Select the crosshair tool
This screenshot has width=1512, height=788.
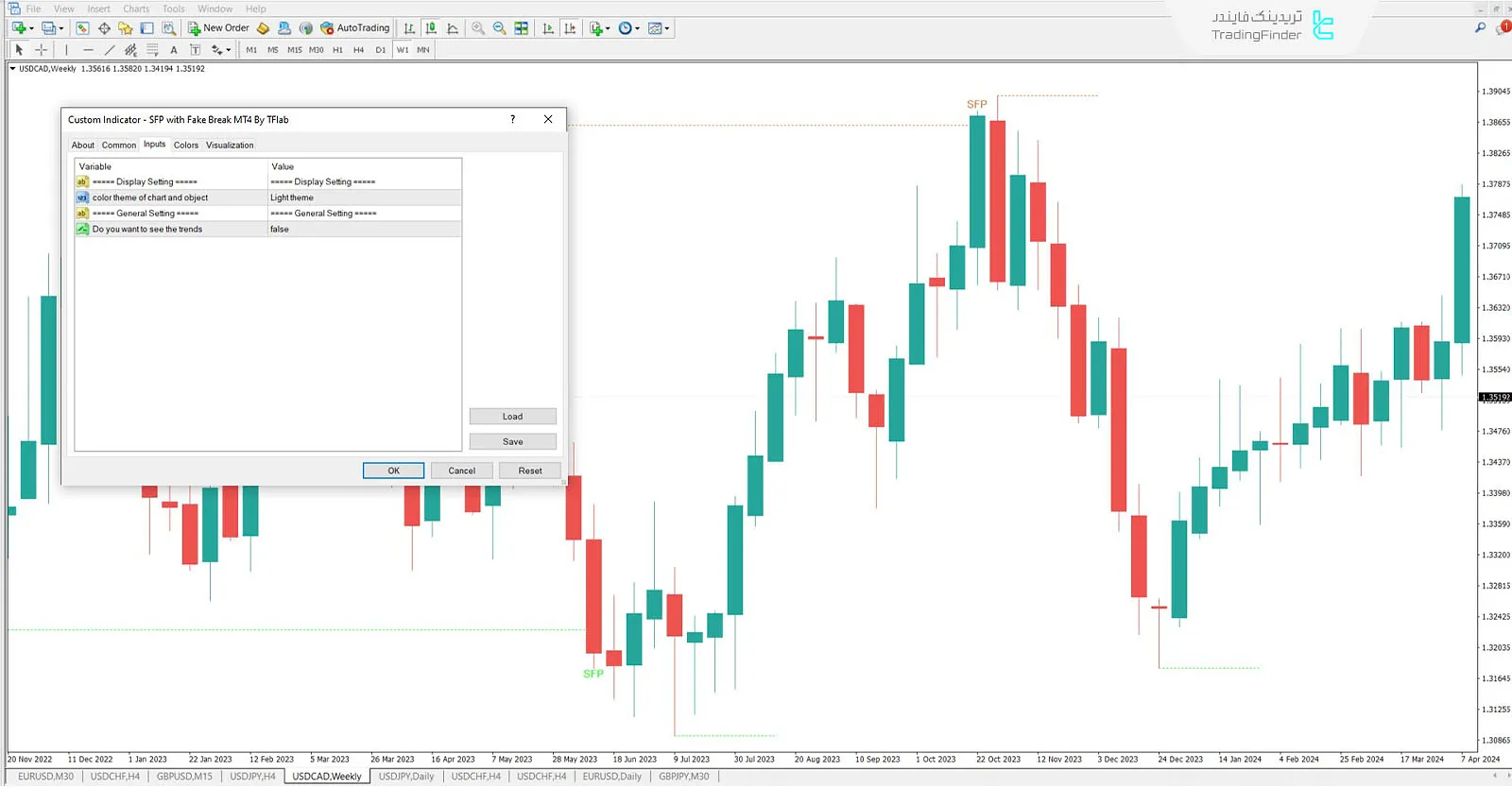click(x=41, y=50)
